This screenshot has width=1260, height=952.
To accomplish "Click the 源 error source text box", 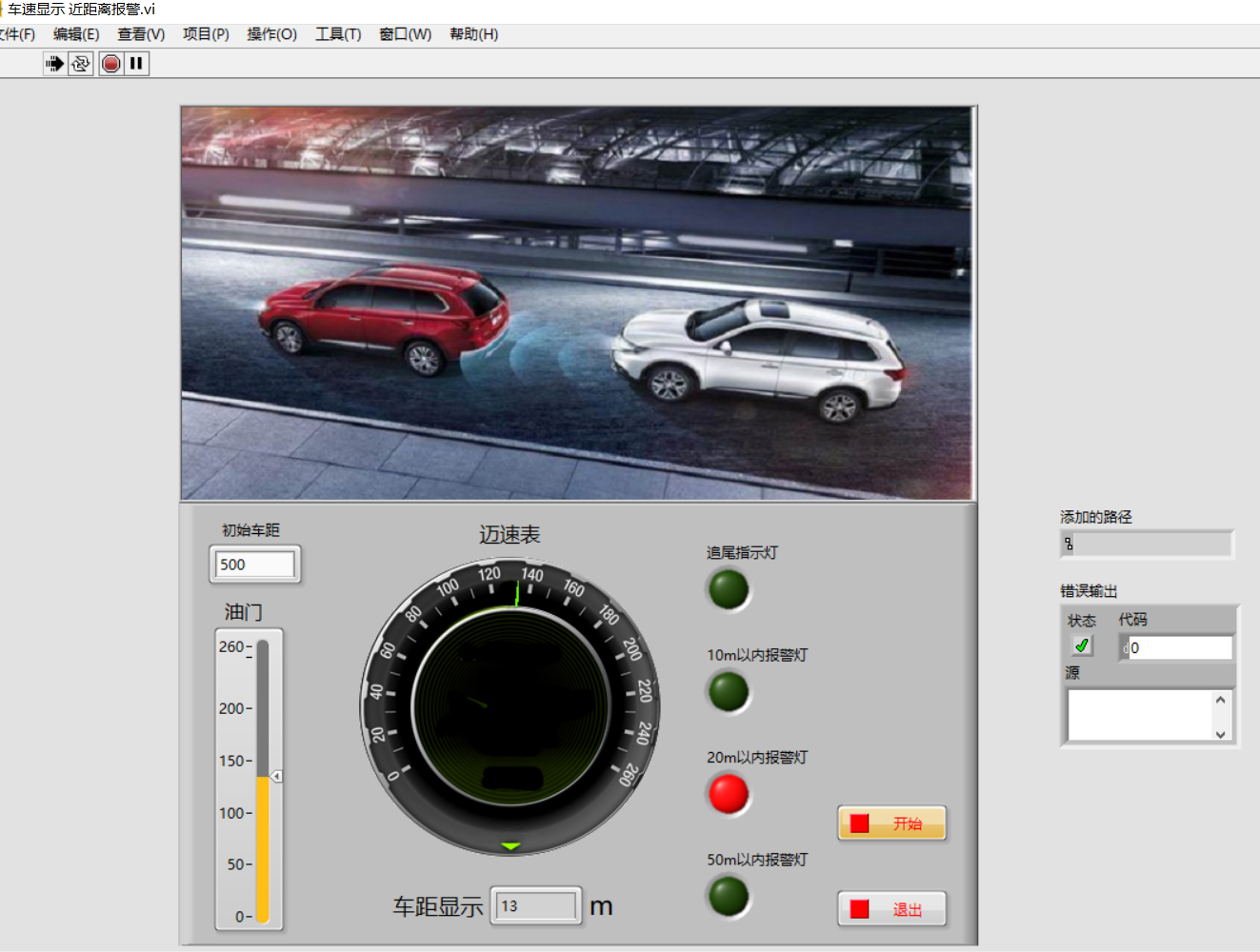I will 1139,715.
